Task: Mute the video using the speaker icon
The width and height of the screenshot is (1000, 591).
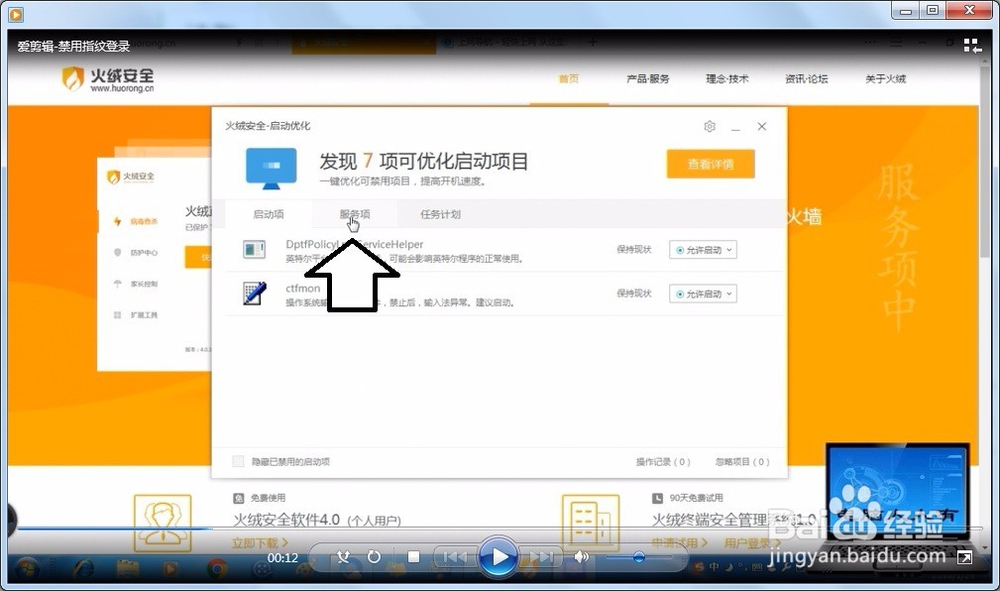Action: pyautogui.click(x=581, y=558)
